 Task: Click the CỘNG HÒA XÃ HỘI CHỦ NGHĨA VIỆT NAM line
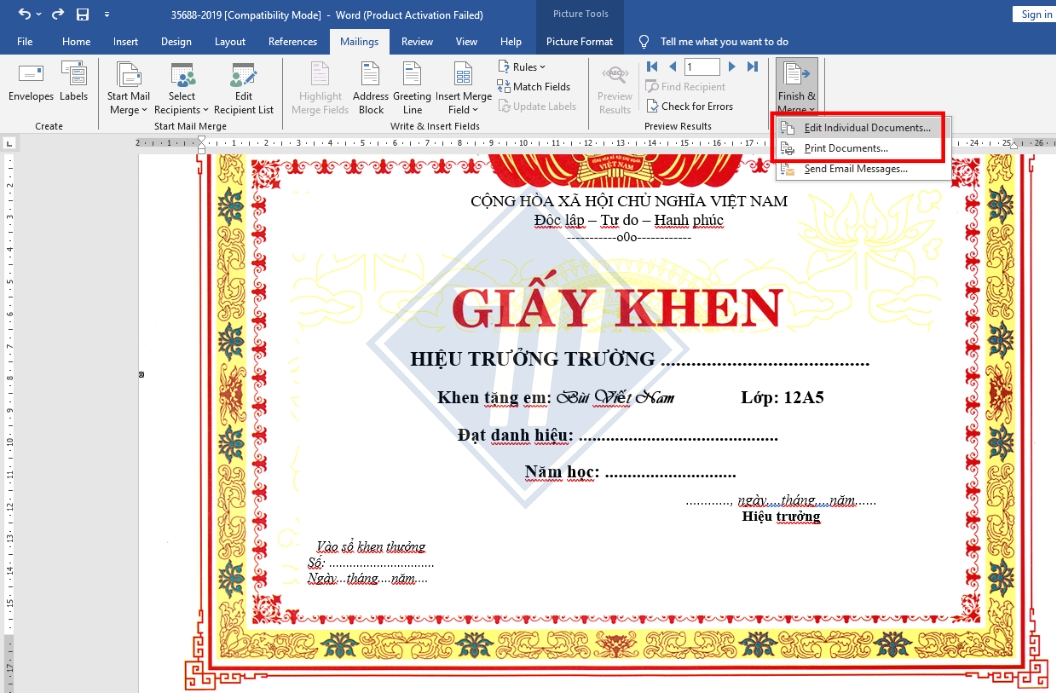coord(628,201)
